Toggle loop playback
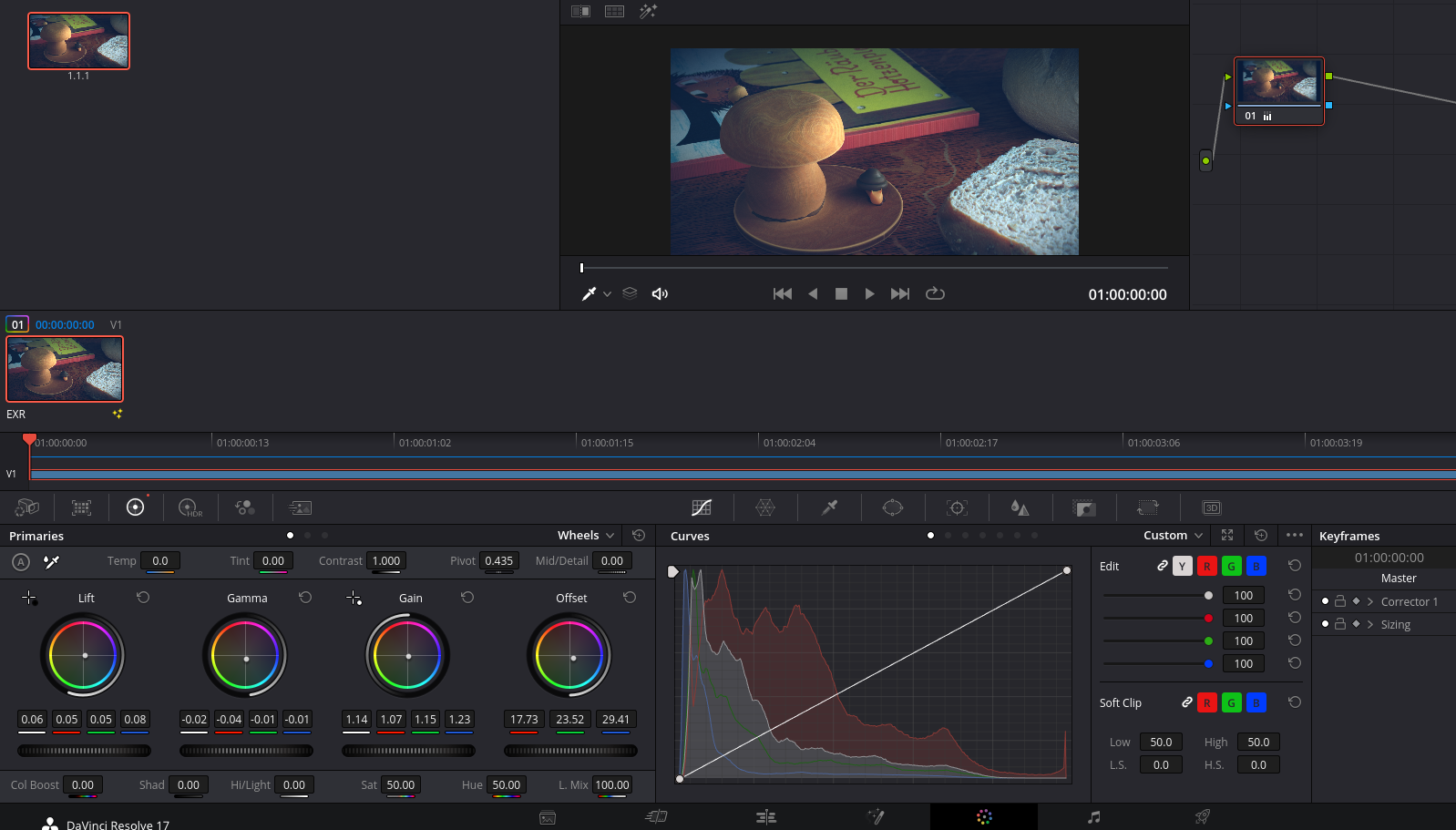This screenshot has width=1456, height=830. (x=935, y=294)
